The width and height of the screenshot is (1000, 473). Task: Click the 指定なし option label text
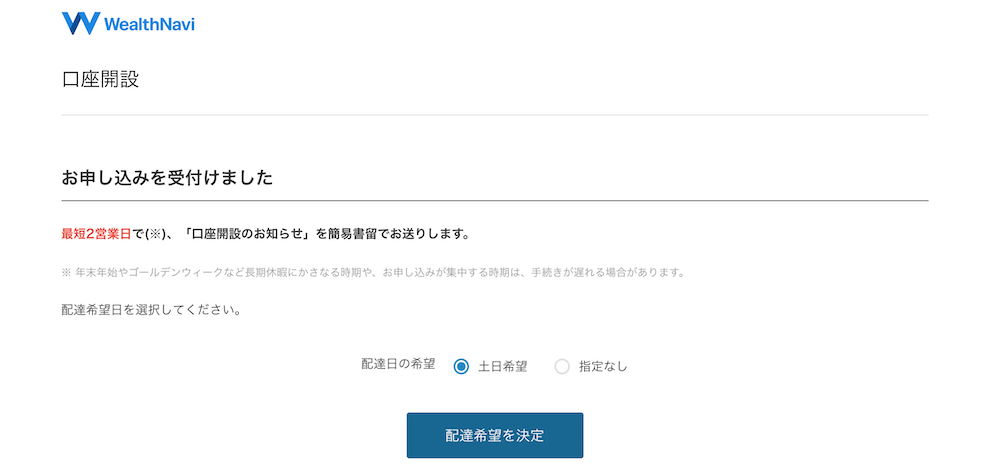[x=603, y=367]
